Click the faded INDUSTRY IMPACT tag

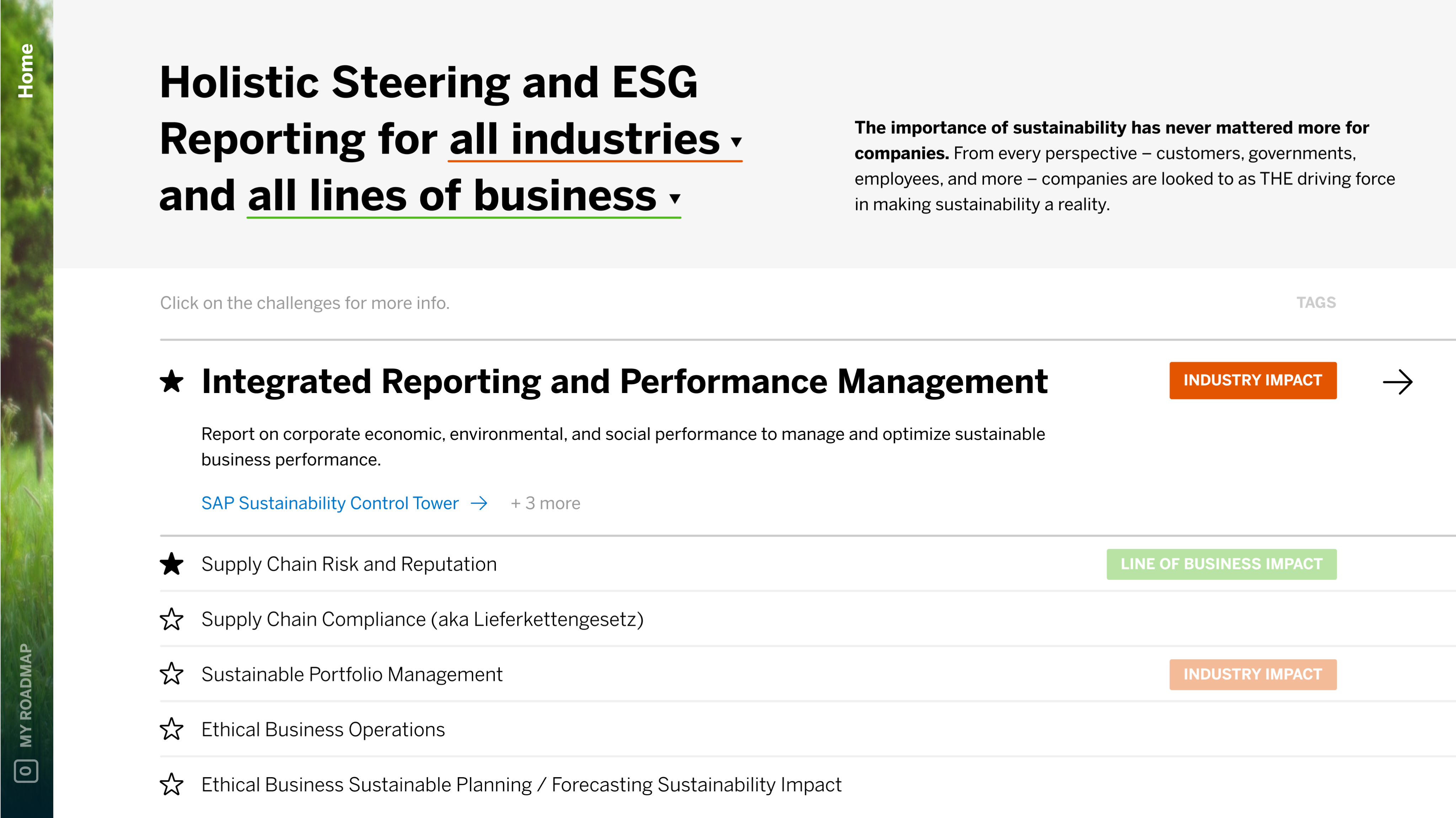(x=1253, y=674)
